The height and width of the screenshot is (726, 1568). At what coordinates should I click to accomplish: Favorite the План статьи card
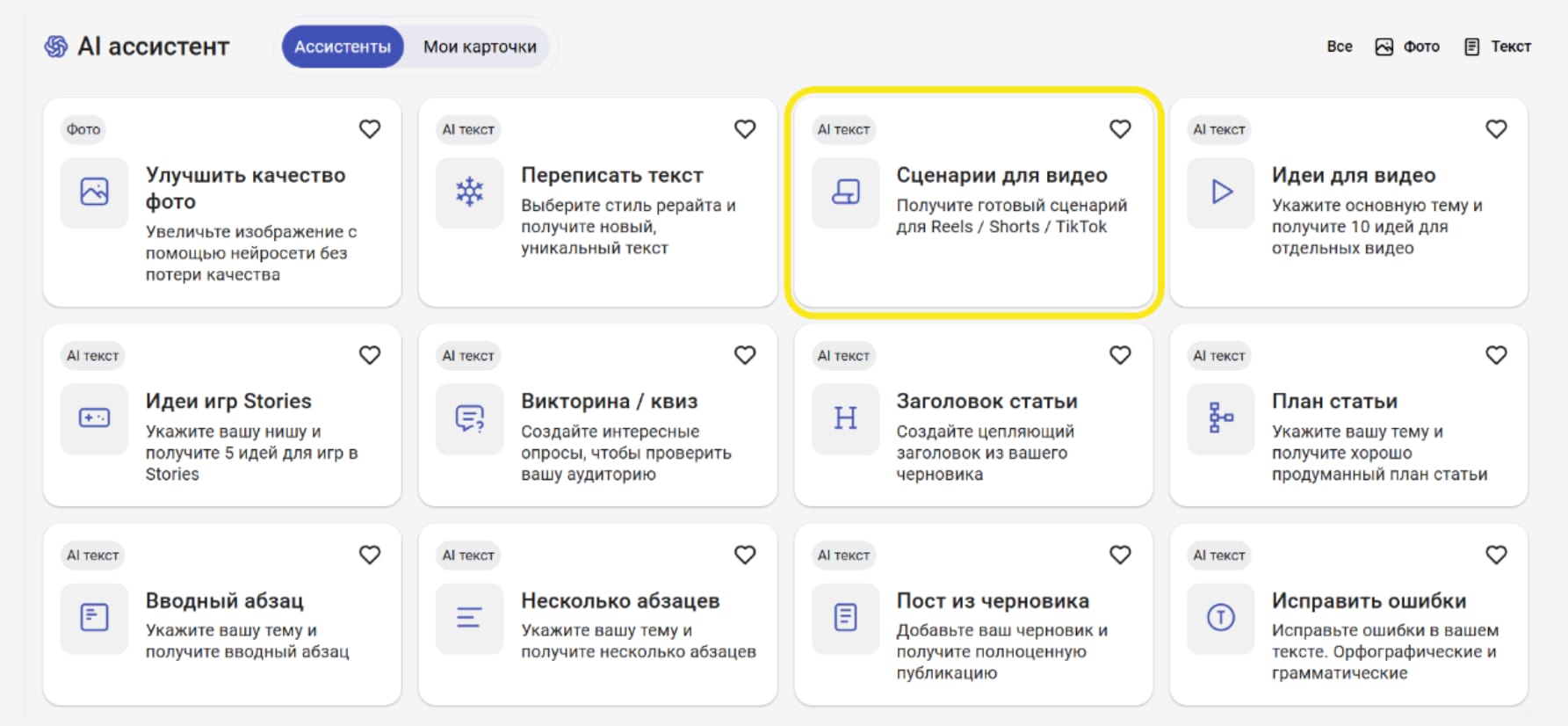[x=1496, y=355]
